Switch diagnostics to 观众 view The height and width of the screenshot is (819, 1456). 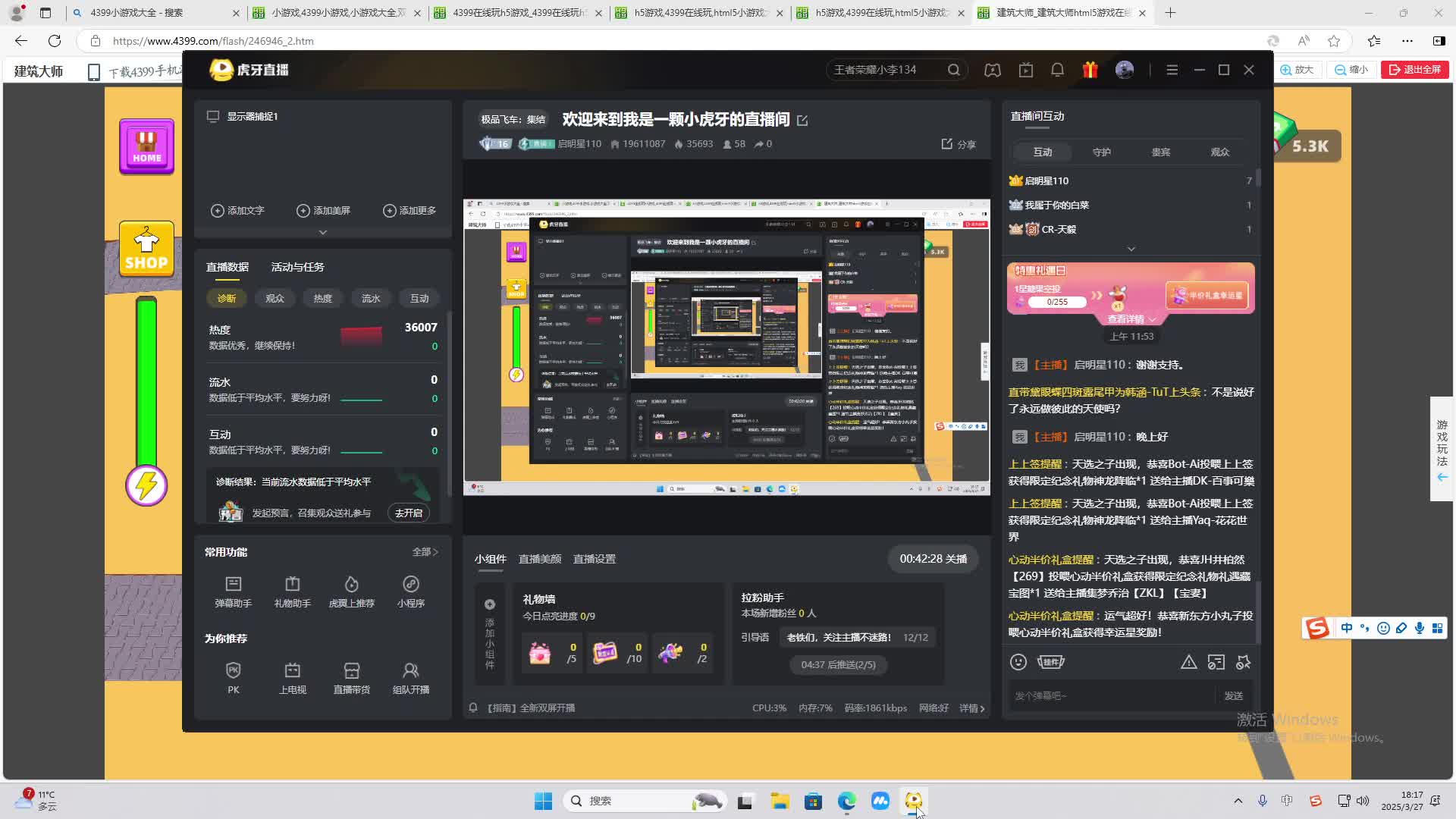click(275, 298)
